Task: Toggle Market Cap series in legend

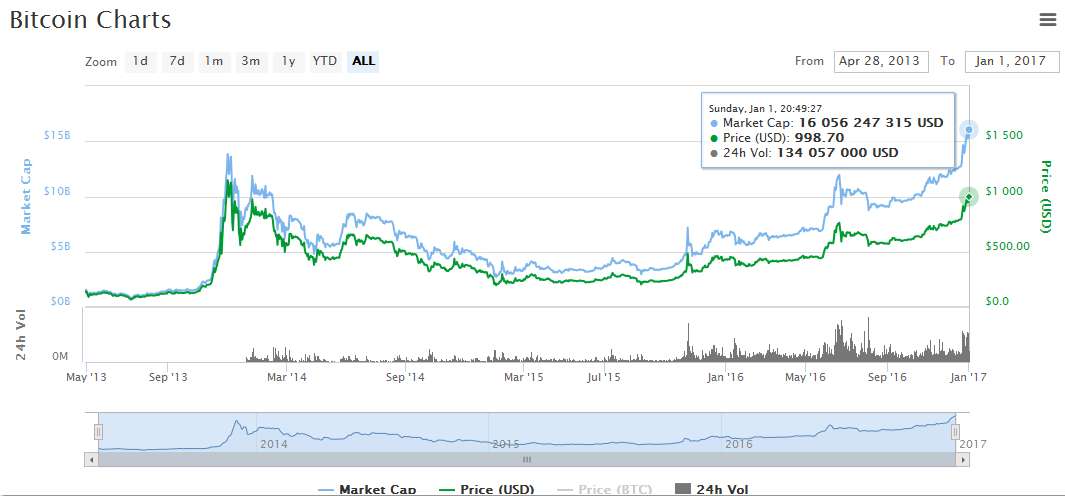Action: 367,489
